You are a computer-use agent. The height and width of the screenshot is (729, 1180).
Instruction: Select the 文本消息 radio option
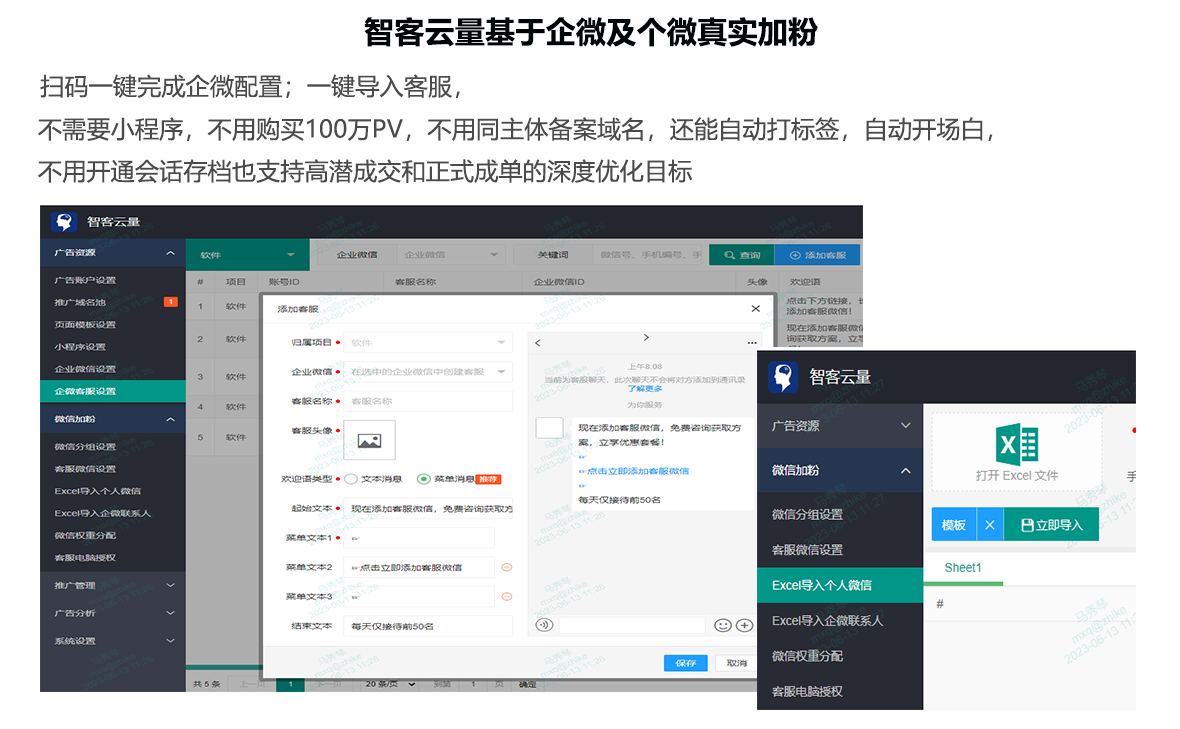(351, 479)
